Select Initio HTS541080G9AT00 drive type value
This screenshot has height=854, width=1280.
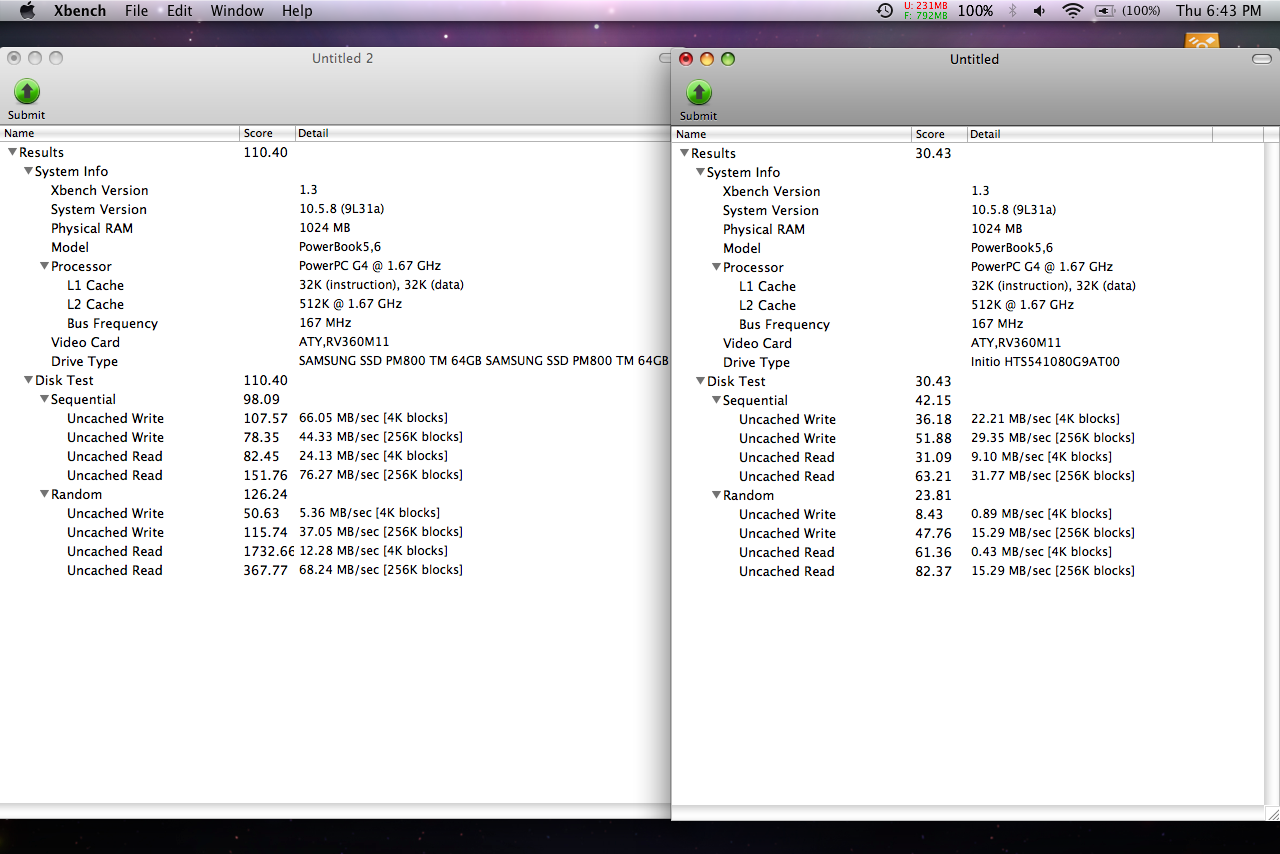[x=1045, y=362]
